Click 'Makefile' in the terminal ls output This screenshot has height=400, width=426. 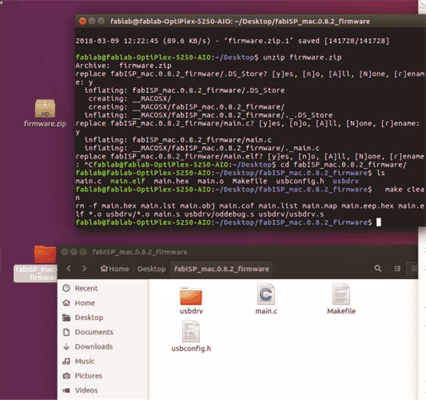(x=250, y=181)
